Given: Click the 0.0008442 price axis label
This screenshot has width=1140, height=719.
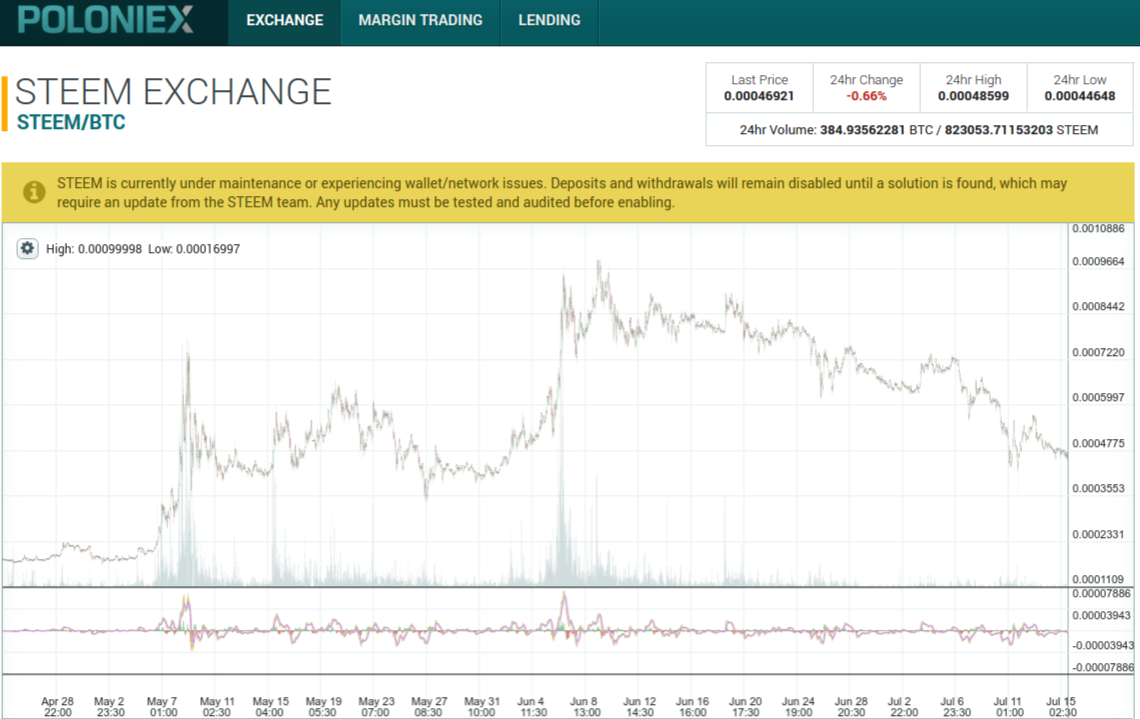Looking at the screenshot, I should 1098,306.
